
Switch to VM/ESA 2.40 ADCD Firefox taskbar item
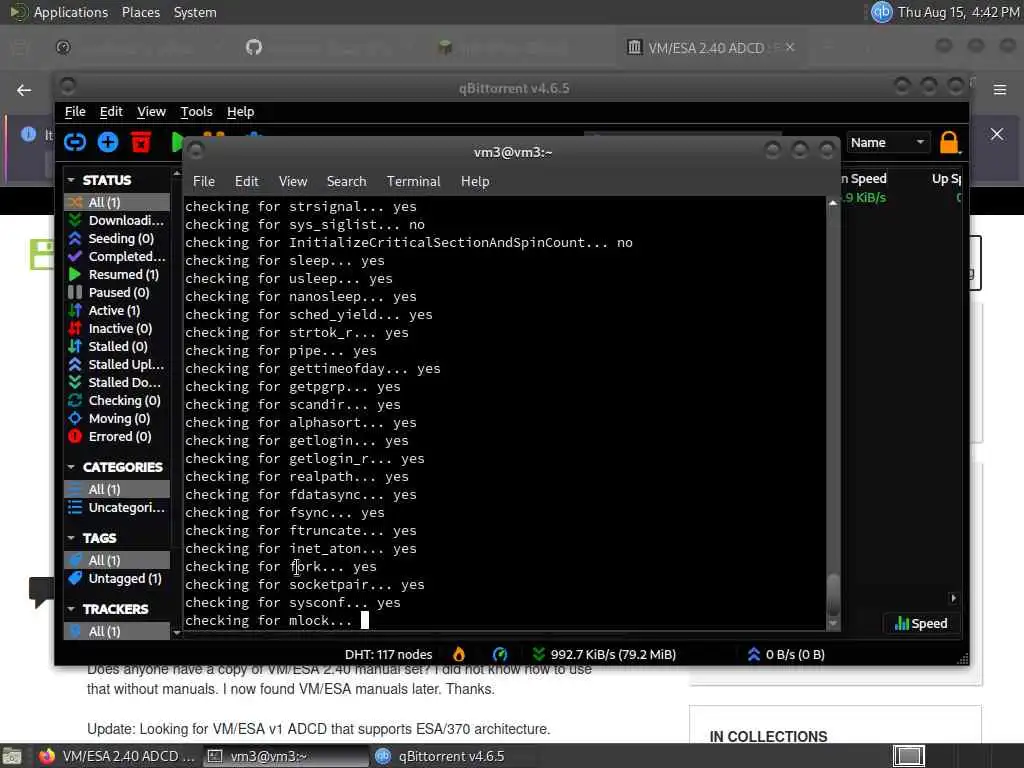(x=118, y=756)
